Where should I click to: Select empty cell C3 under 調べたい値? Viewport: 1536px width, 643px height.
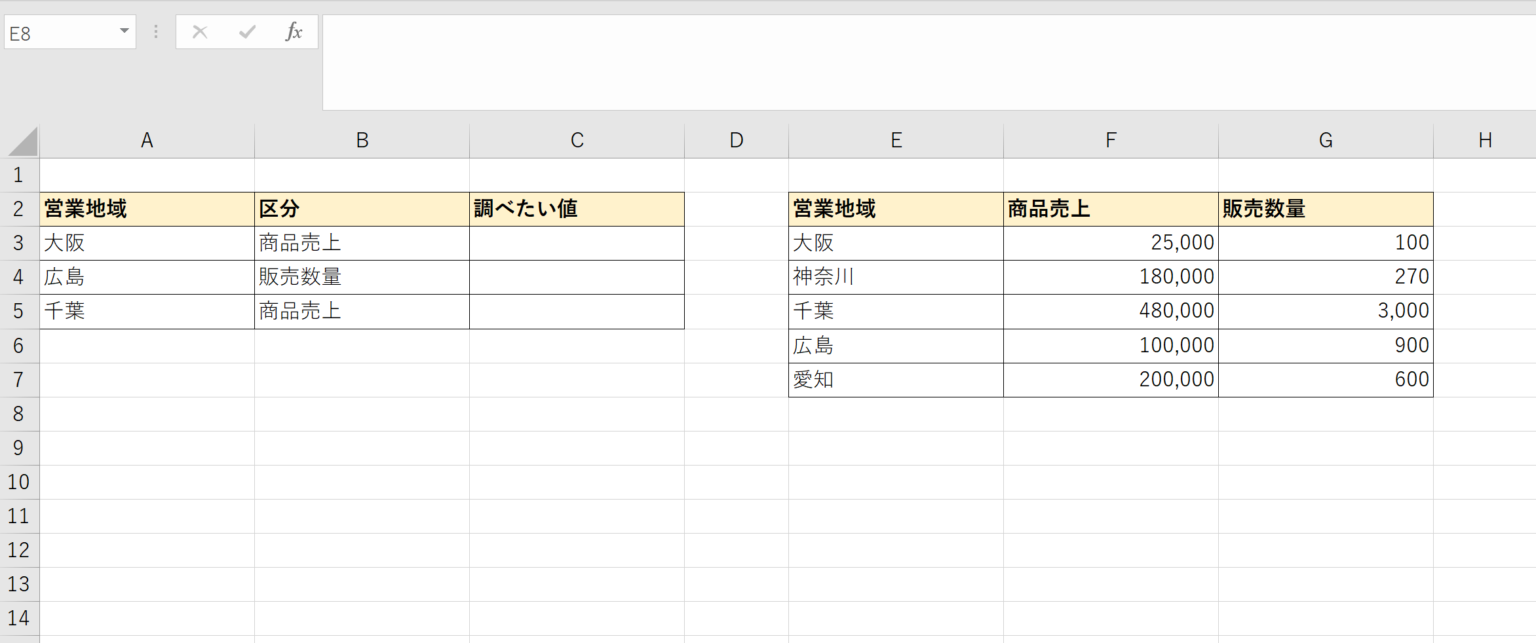tap(577, 243)
